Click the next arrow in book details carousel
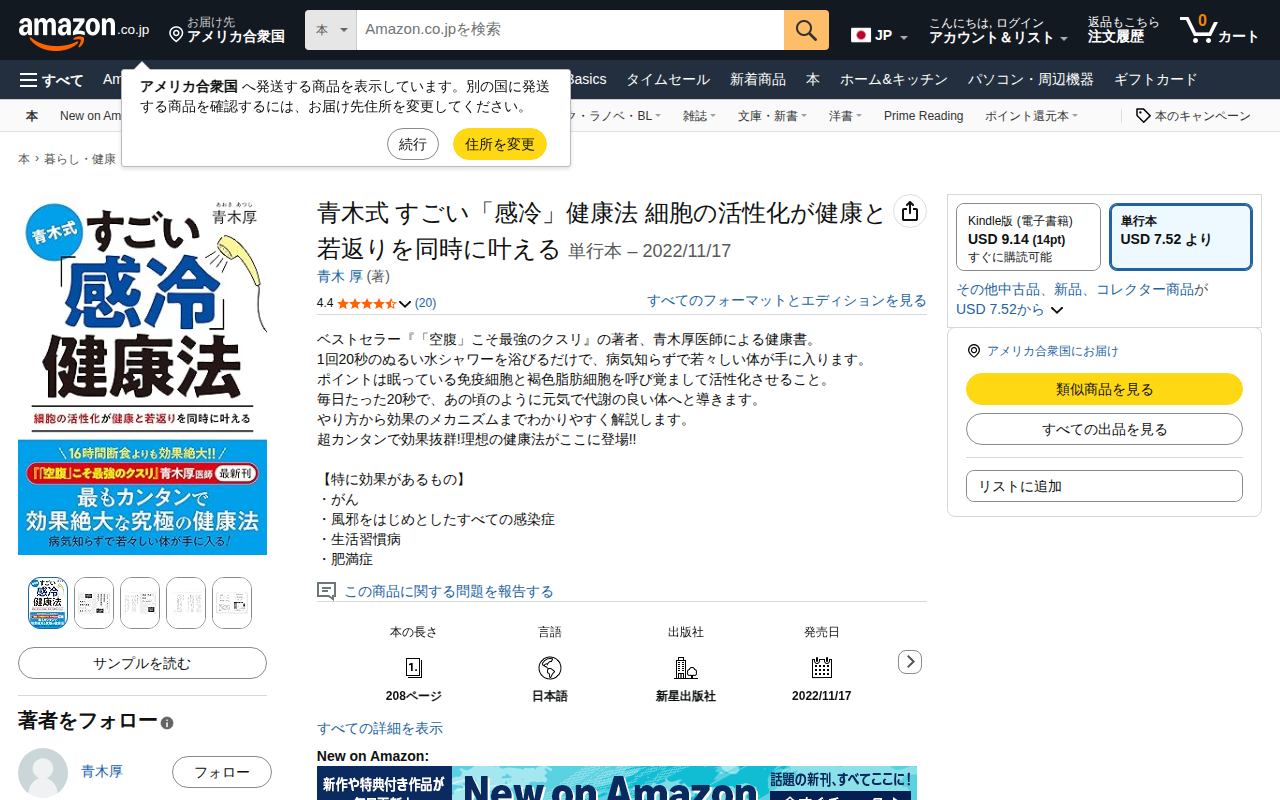The width and height of the screenshot is (1280, 800). pos(910,661)
